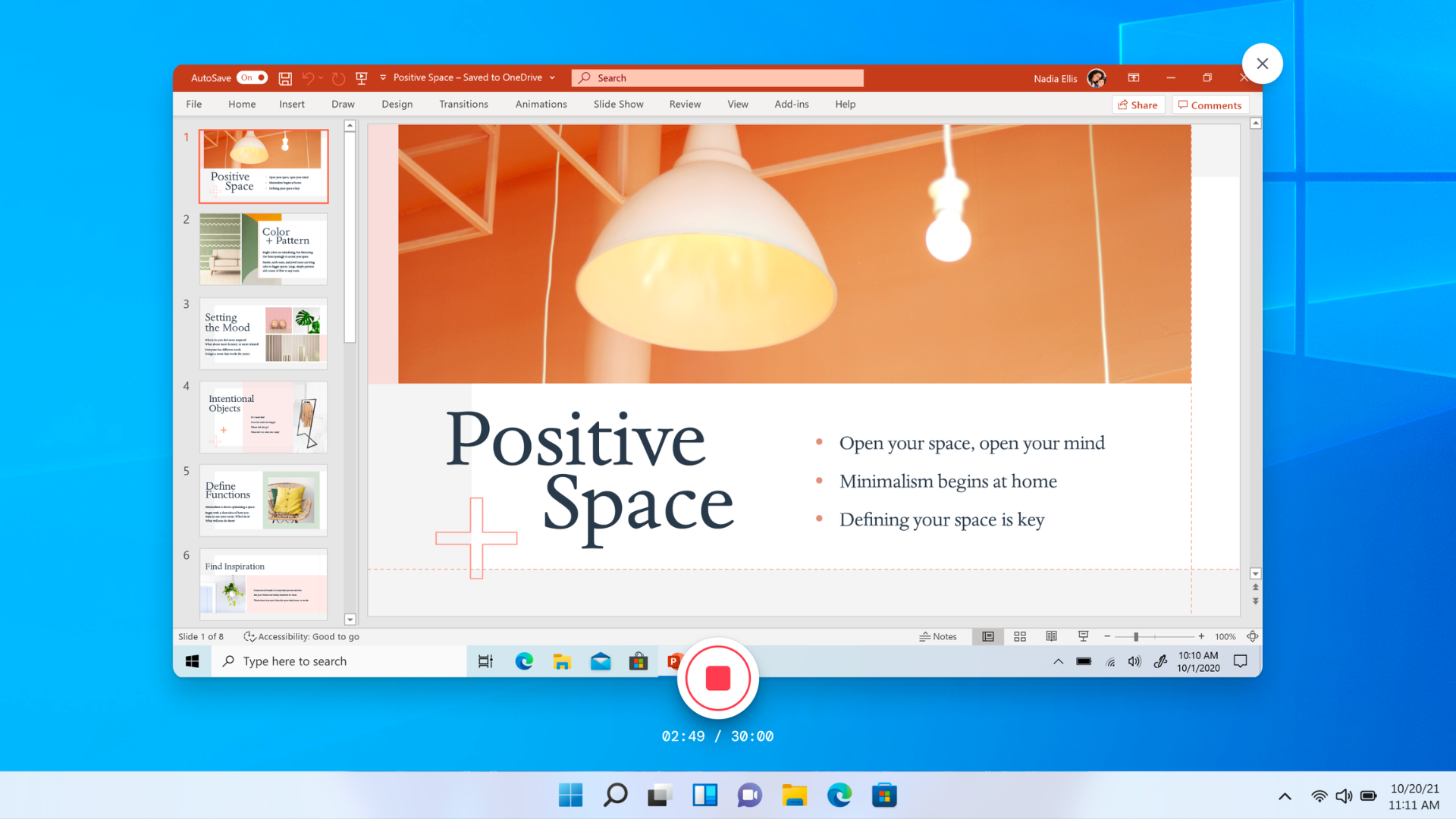Screen dimensions: 1456x819
Task: Toggle AutoSave on/off switch
Action: 251,77
